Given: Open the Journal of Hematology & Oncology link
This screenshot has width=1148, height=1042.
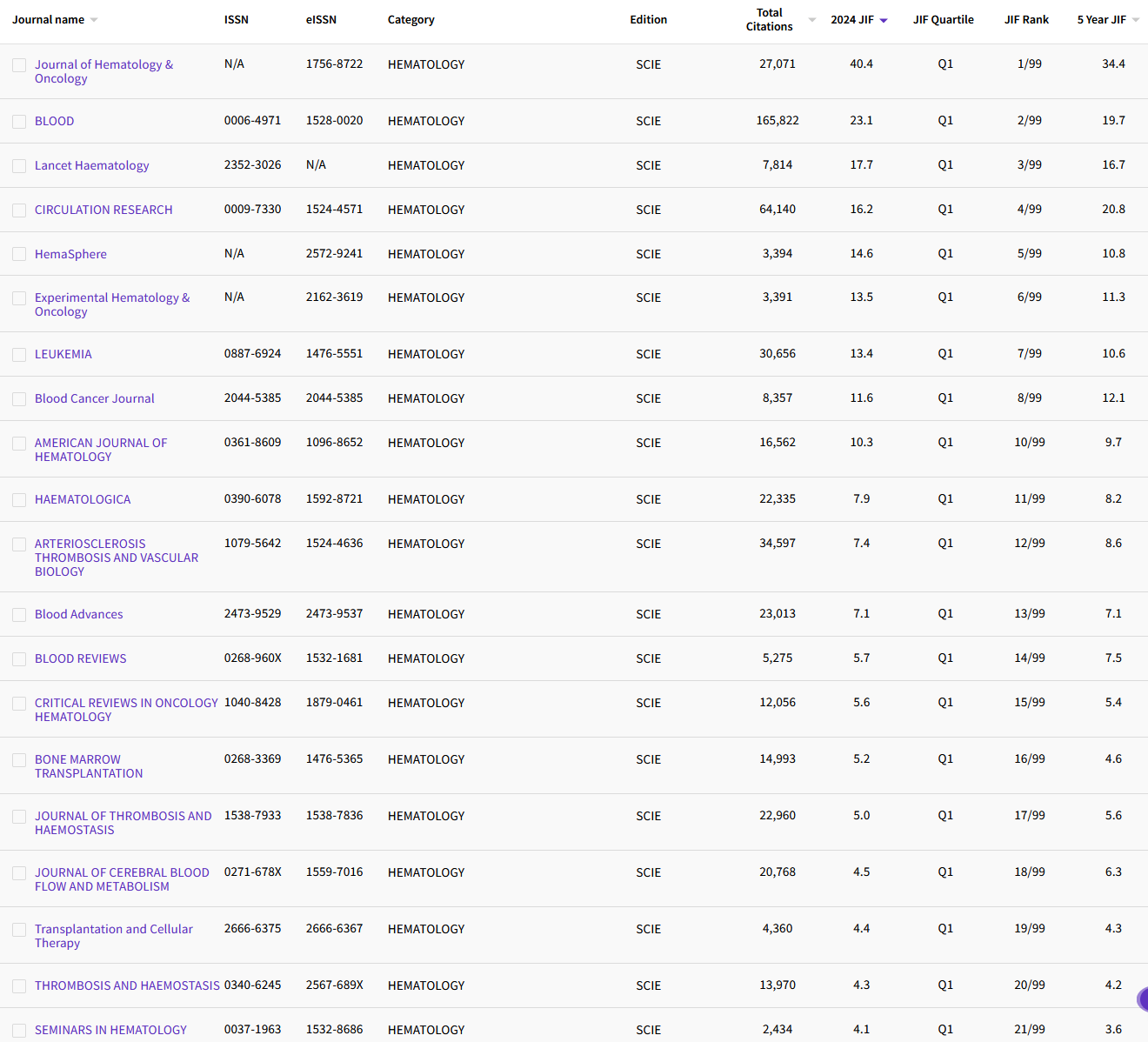Looking at the screenshot, I should [103, 71].
